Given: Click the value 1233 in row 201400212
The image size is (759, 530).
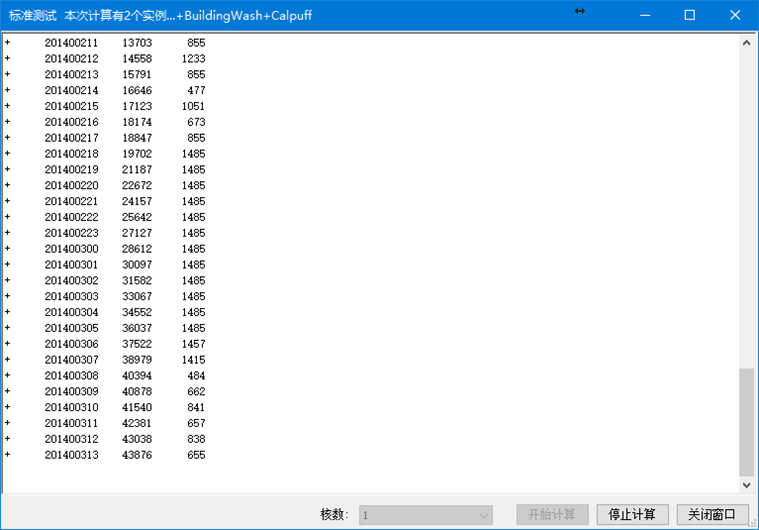Looking at the screenshot, I should coord(193,59).
